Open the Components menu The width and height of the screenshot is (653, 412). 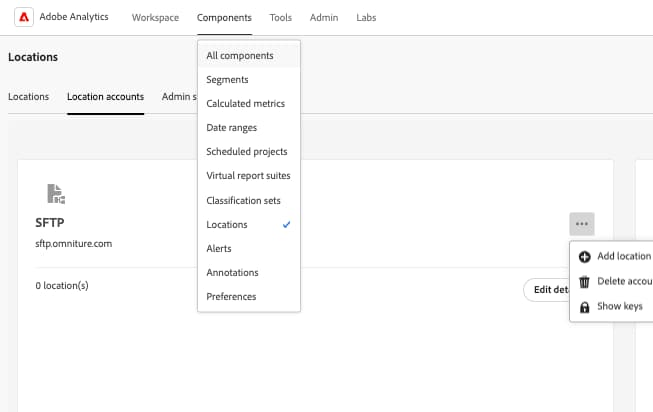224,18
